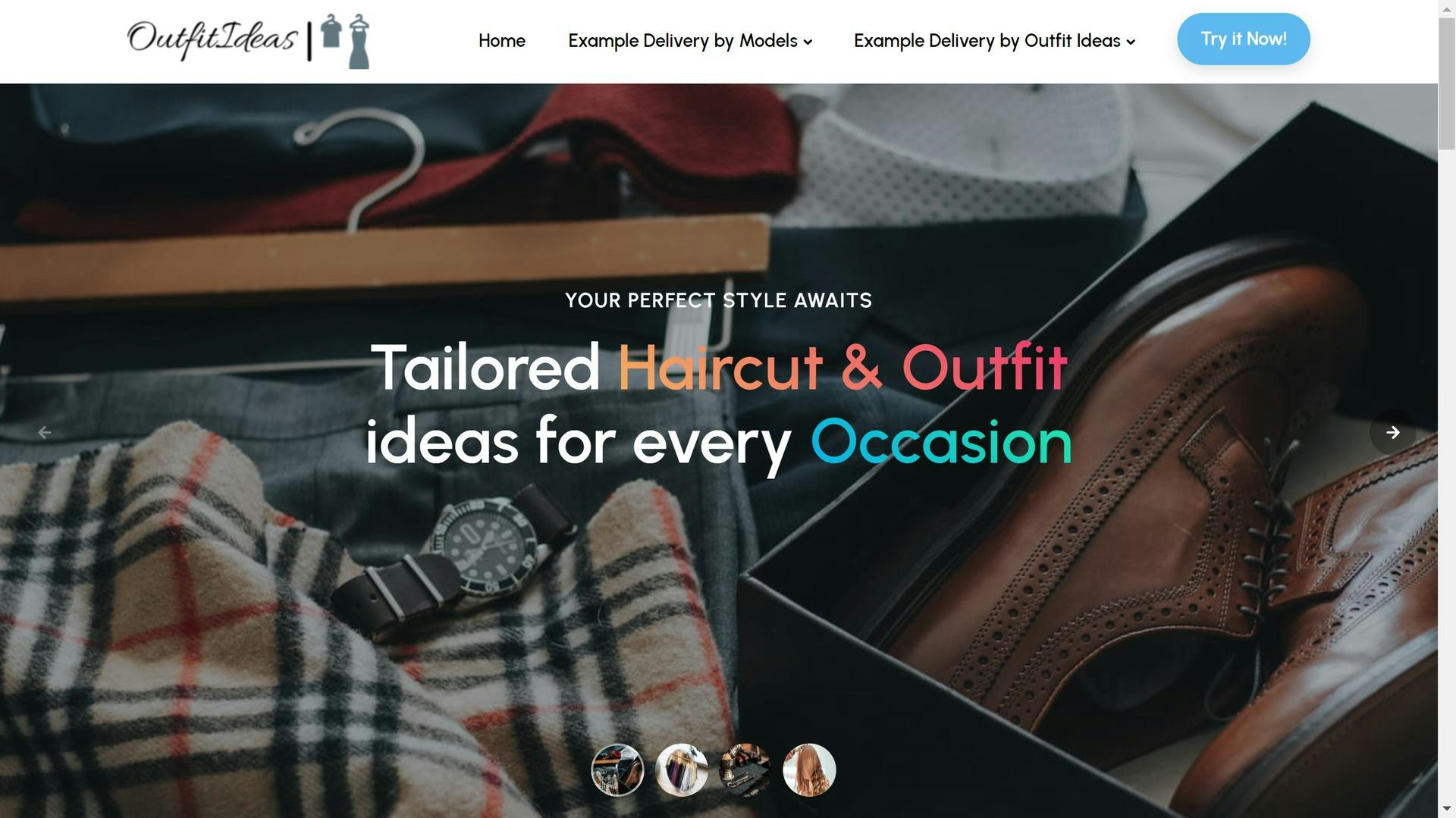Expand chevron beside Example Delivery by Outfit Ideas
This screenshot has height=818, width=1456.
[1131, 42]
